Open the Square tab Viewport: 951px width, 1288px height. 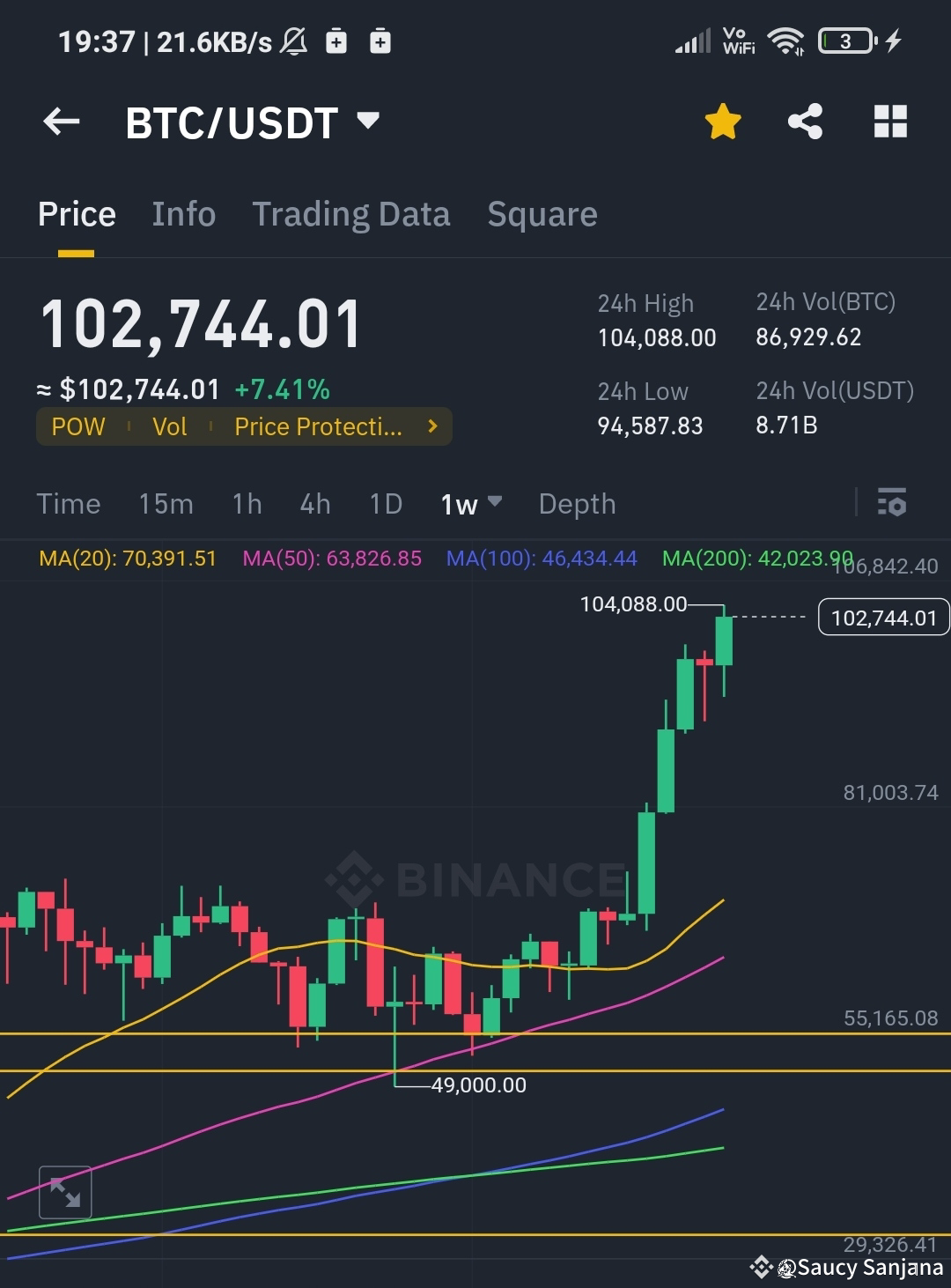point(542,214)
